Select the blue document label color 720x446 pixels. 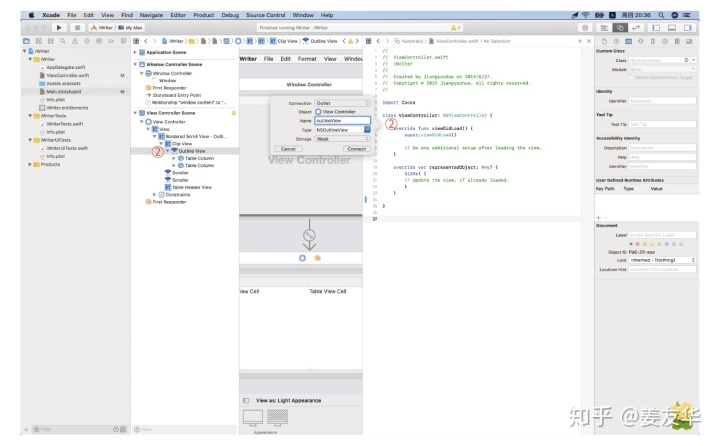(x=666, y=244)
